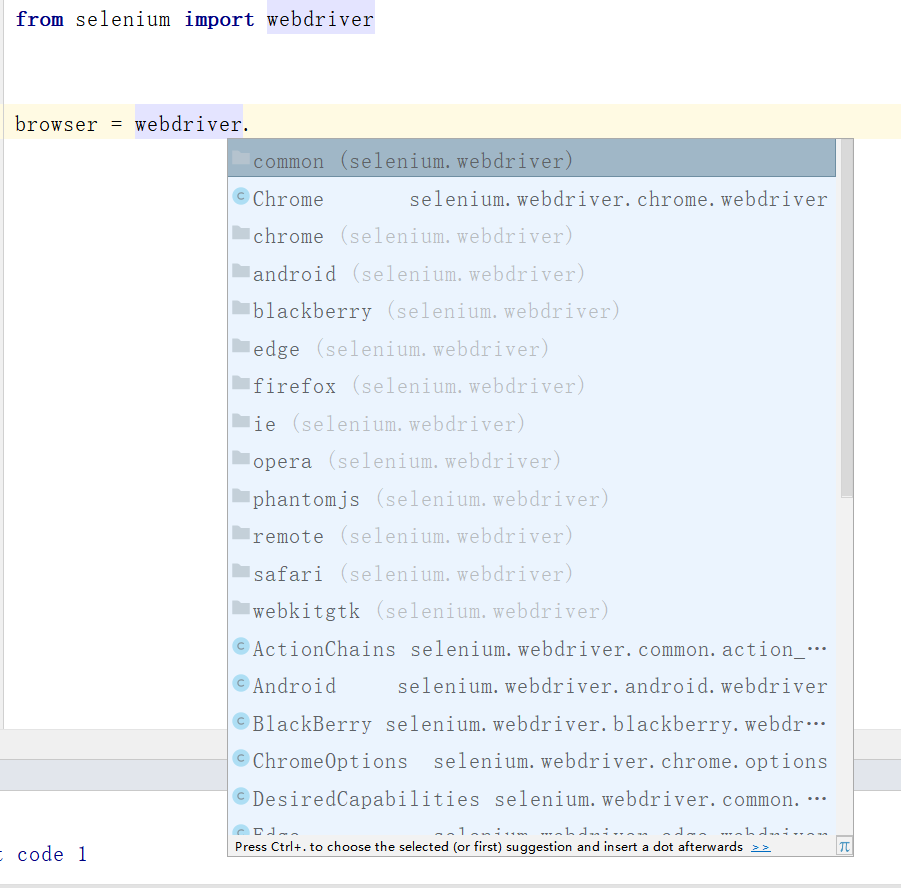The width and height of the screenshot is (901, 888).
Task: Open the '>>' hint link
Action: [x=761, y=847]
